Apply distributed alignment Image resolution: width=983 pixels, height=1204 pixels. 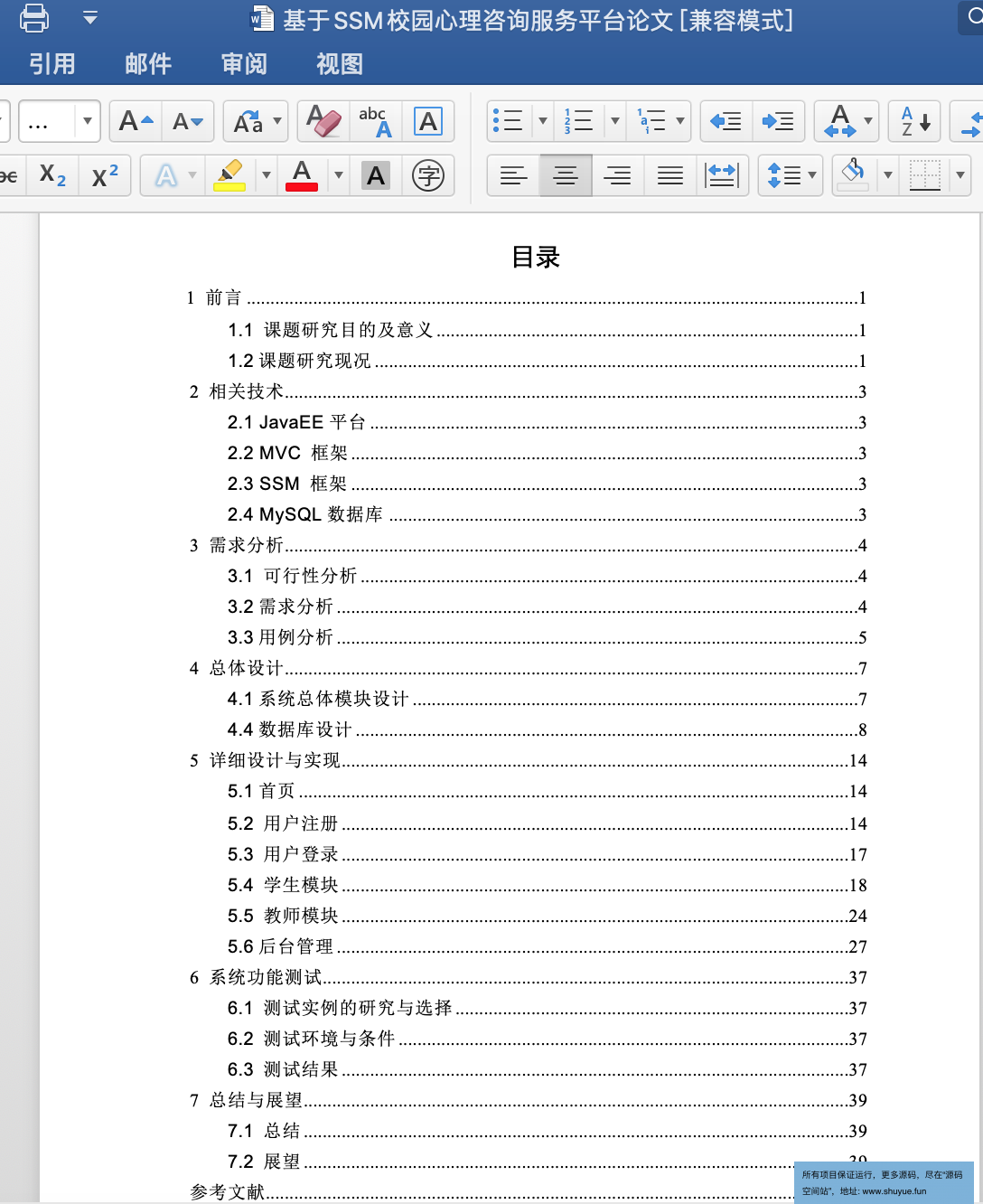click(722, 175)
